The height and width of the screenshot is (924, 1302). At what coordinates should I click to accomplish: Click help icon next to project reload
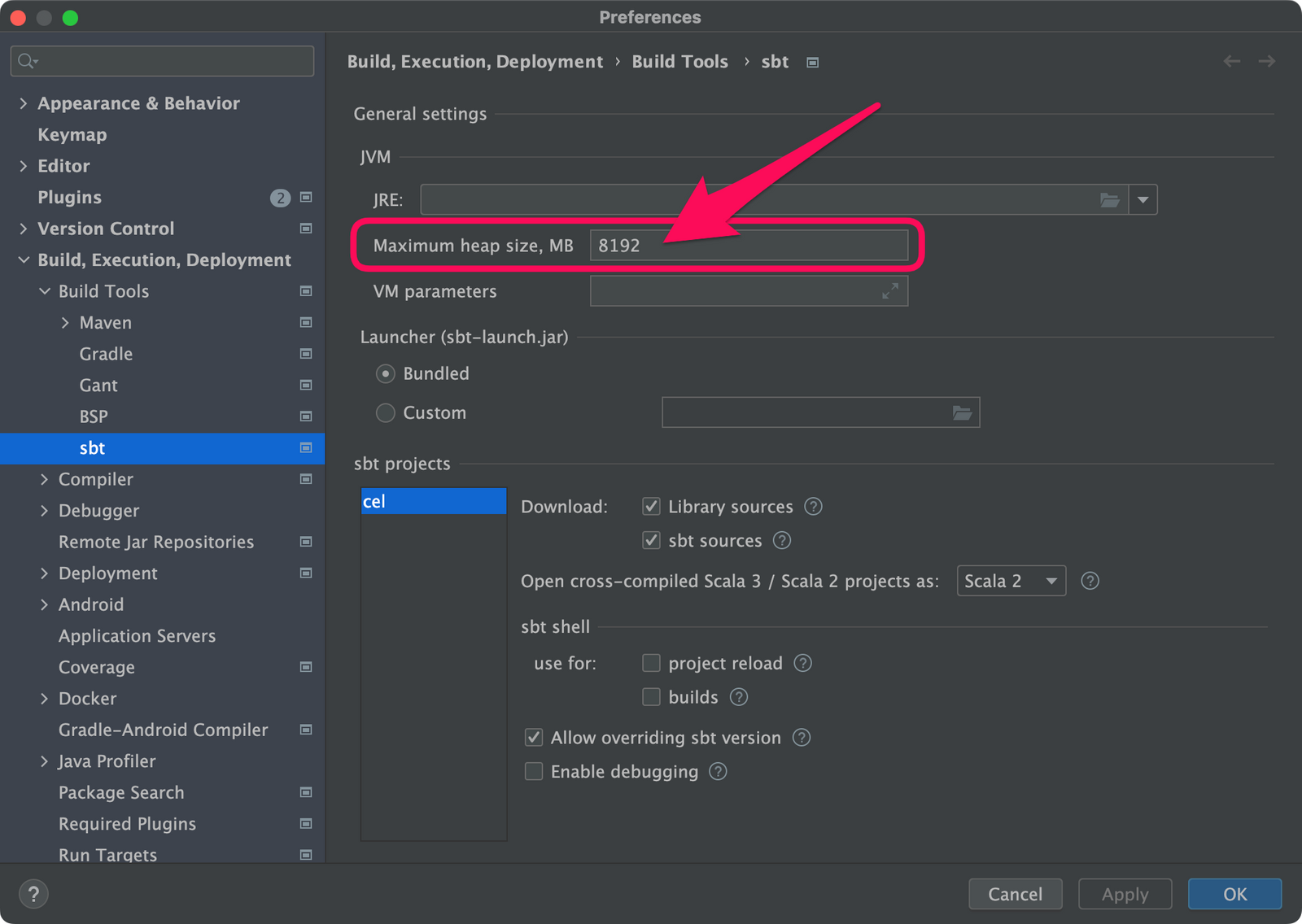click(802, 664)
